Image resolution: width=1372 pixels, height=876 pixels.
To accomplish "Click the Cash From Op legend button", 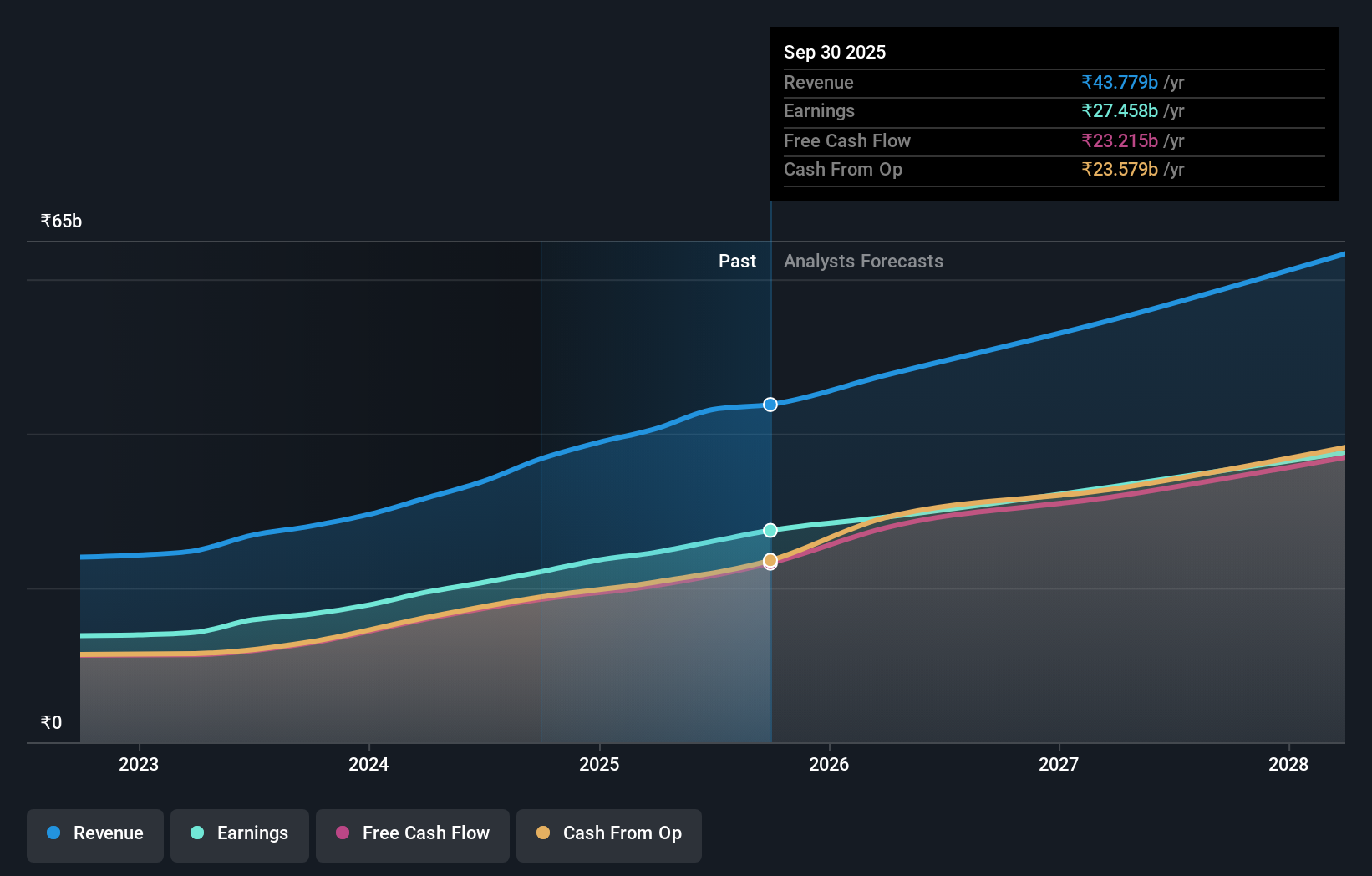I will pos(608,833).
